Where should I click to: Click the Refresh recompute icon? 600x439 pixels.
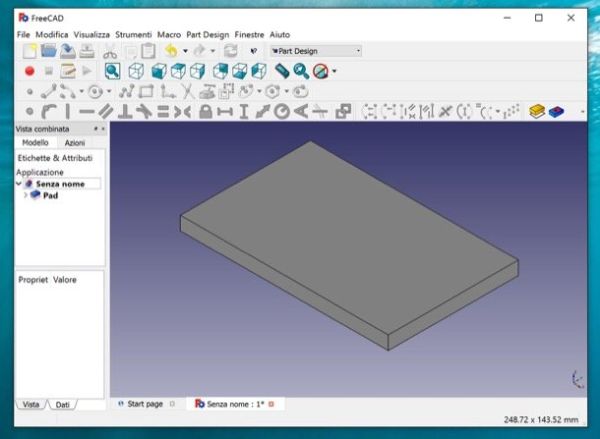[231, 51]
